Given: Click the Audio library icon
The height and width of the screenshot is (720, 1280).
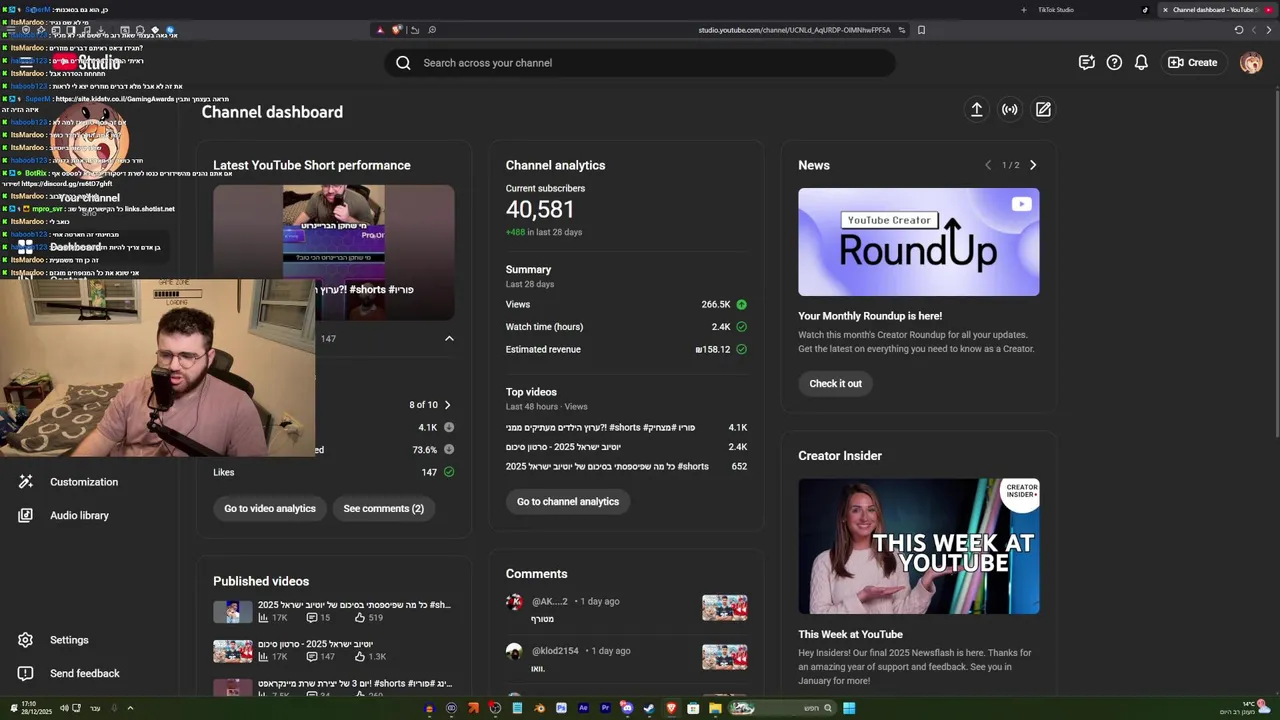Looking at the screenshot, I should pos(26,515).
